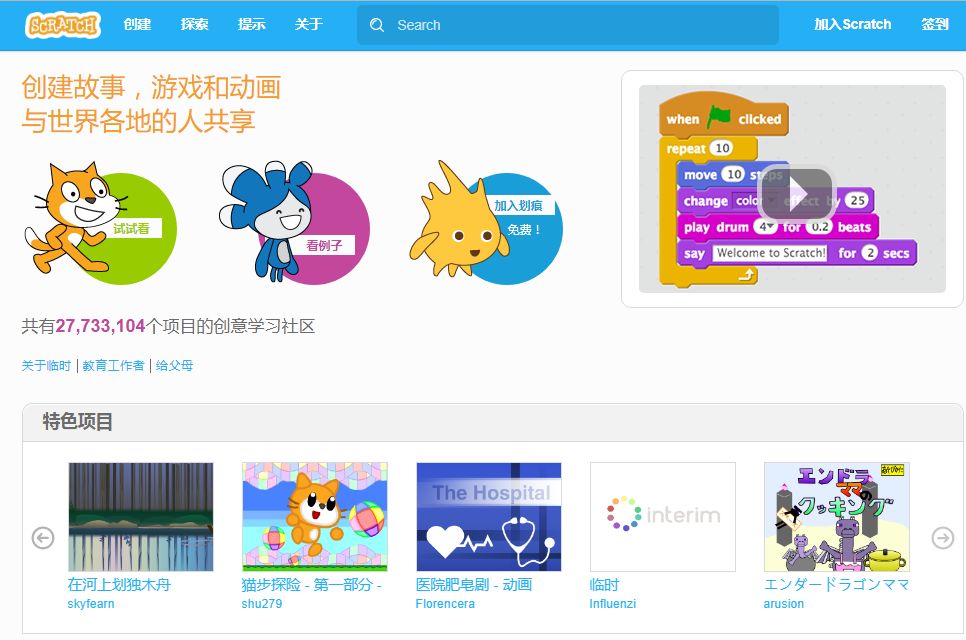Open the 创建 menu item
966x640 pixels.
[x=137, y=25]
